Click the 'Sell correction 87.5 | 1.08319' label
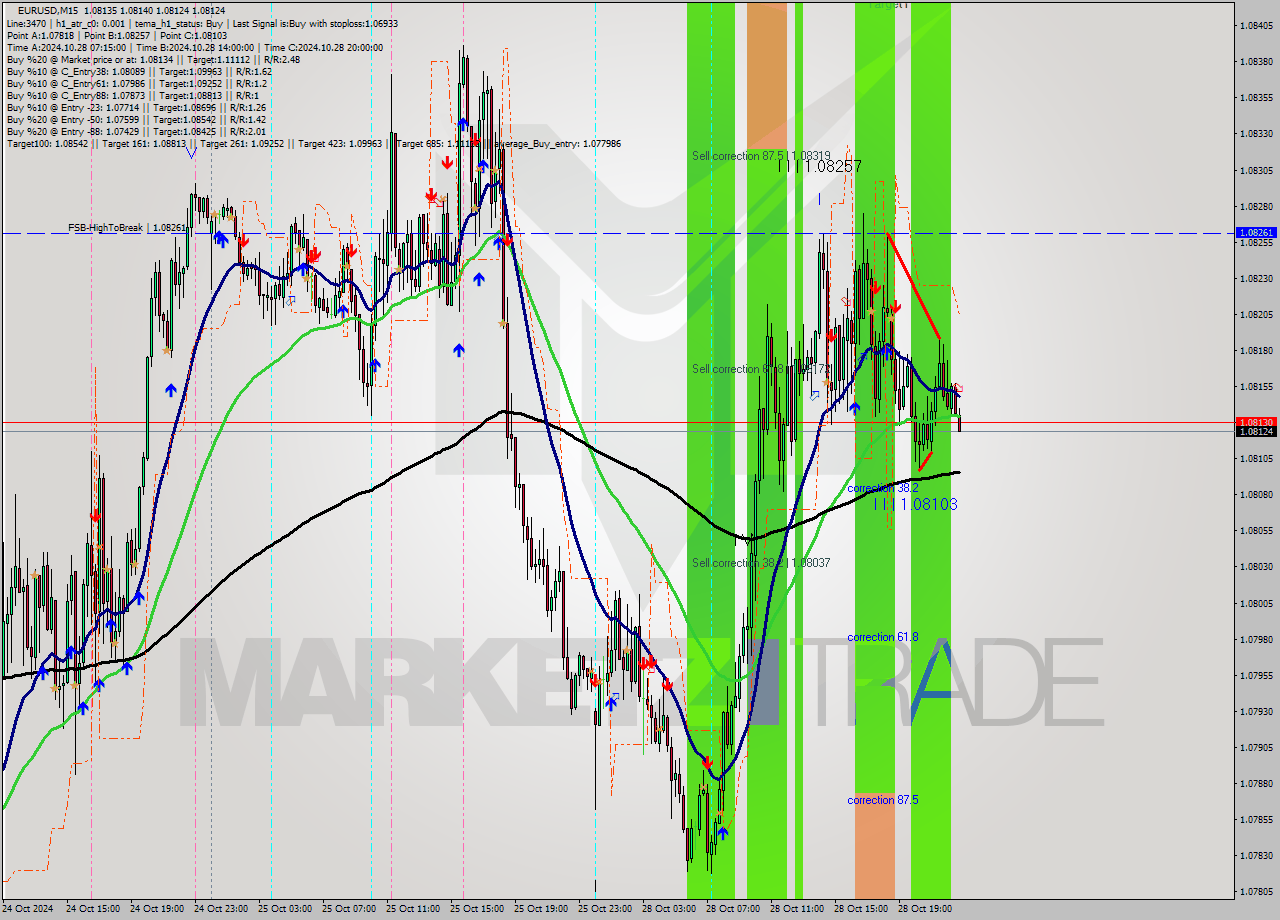This screenshot has height=920, width=1280. pyautogui.click(x=761, y=156)
